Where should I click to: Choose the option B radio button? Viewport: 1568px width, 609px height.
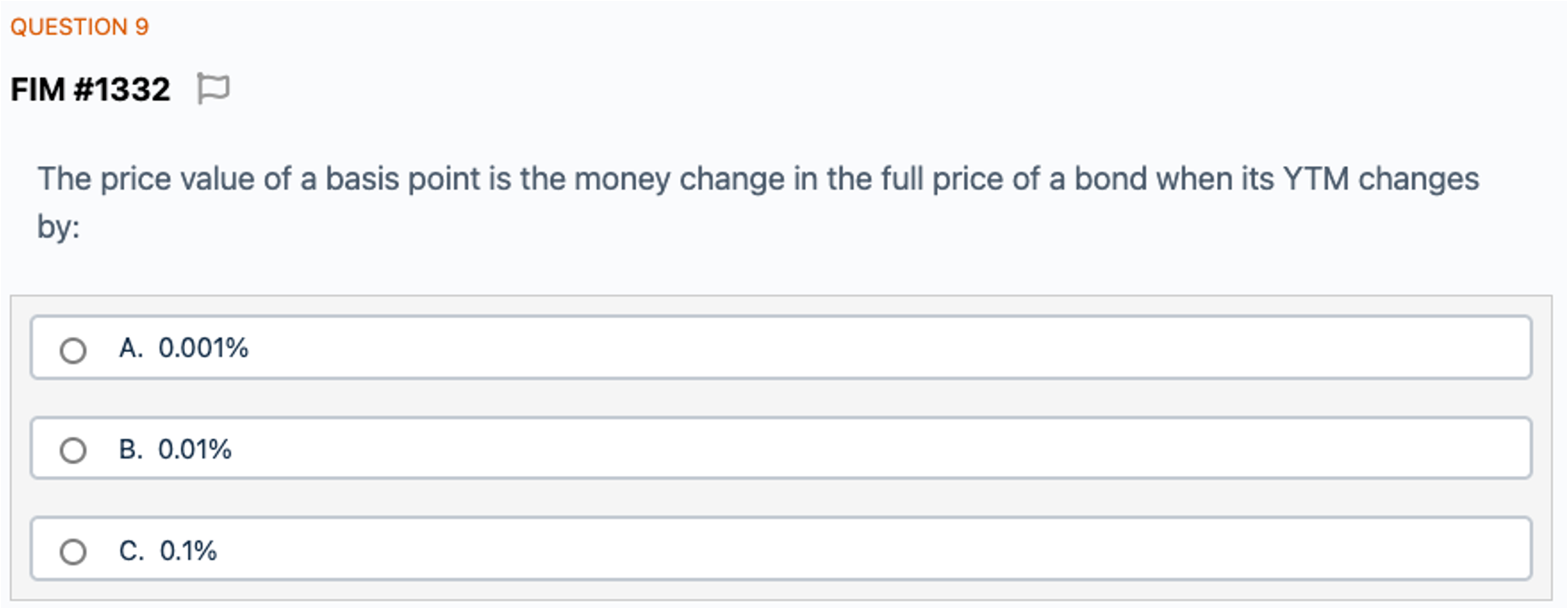click(x=73, y=450)
